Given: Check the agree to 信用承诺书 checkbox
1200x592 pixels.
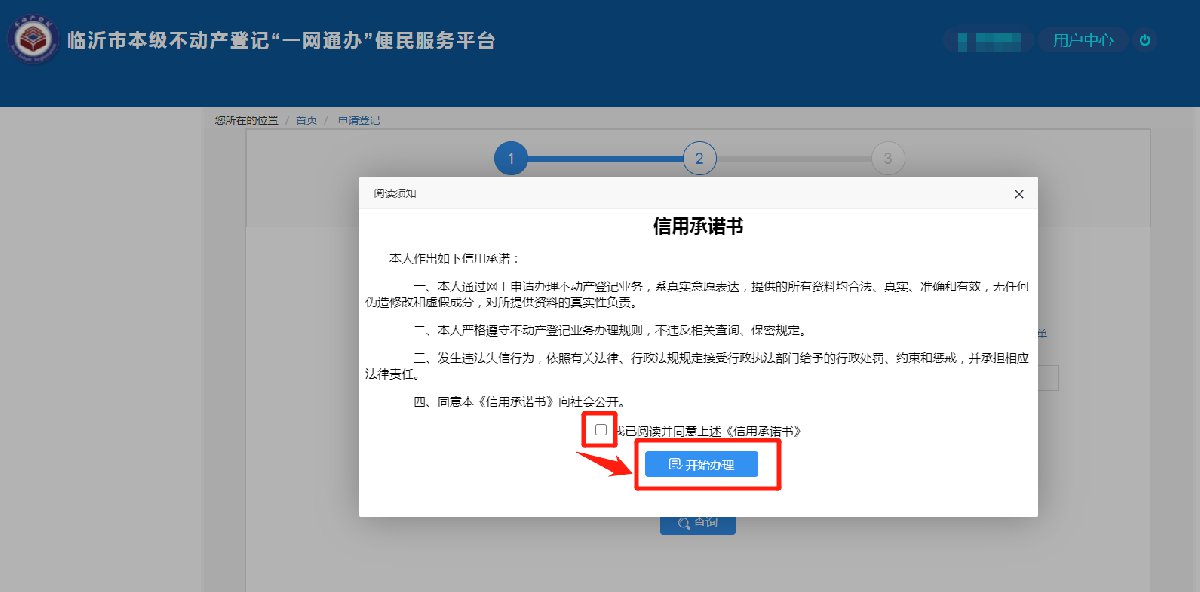Looking at the screenshot, I should point(601,430).
